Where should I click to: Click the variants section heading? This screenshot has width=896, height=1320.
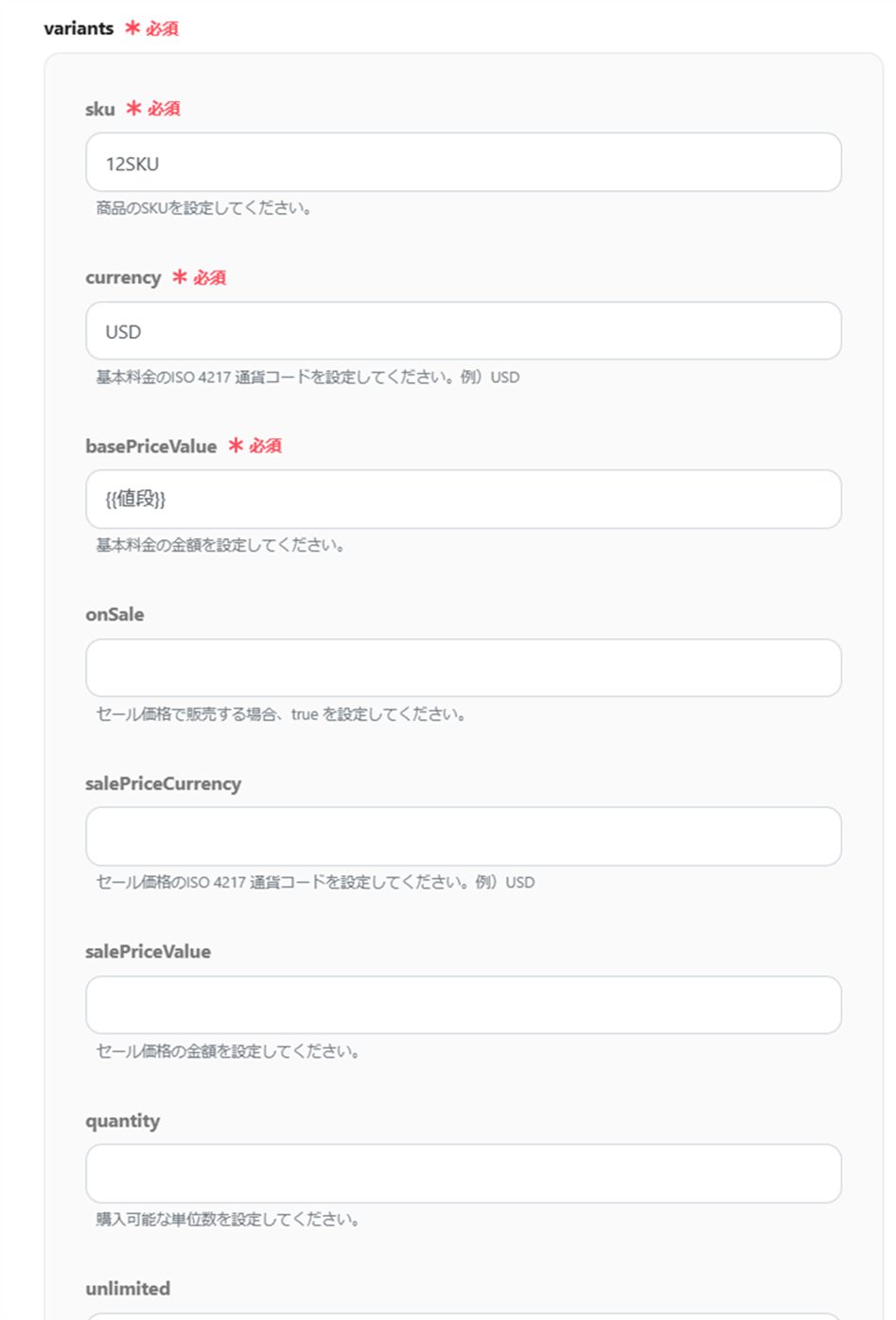79,28
